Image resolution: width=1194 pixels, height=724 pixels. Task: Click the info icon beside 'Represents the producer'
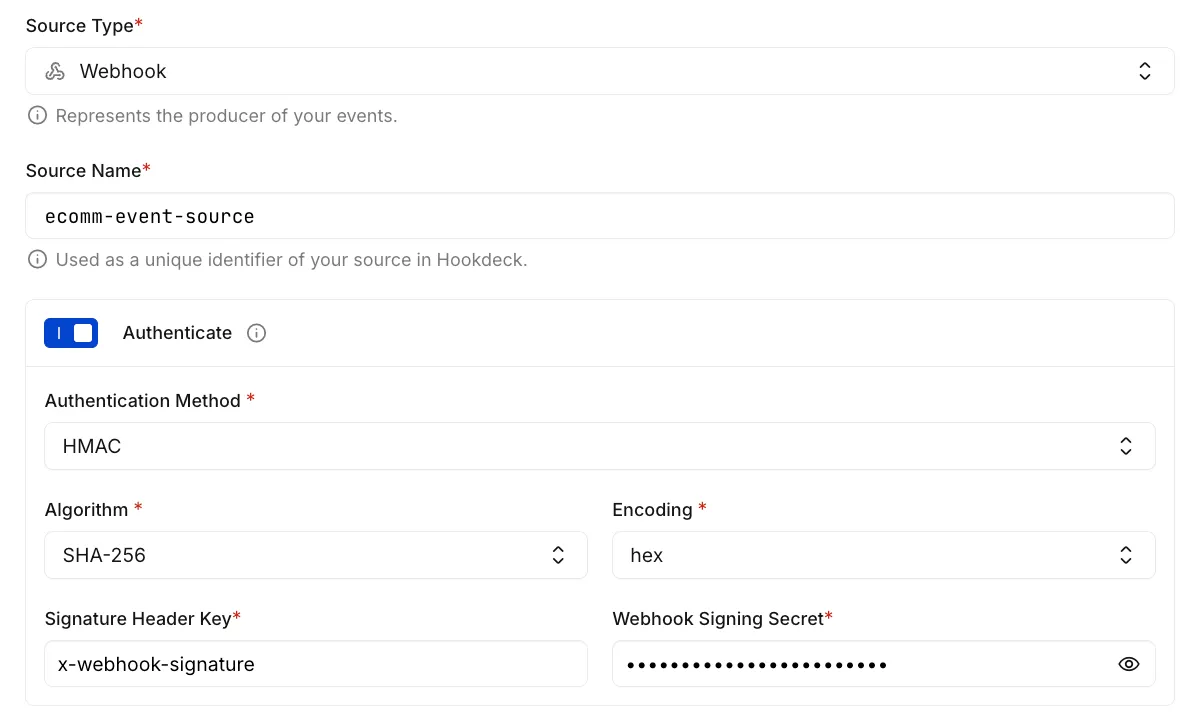37,116
